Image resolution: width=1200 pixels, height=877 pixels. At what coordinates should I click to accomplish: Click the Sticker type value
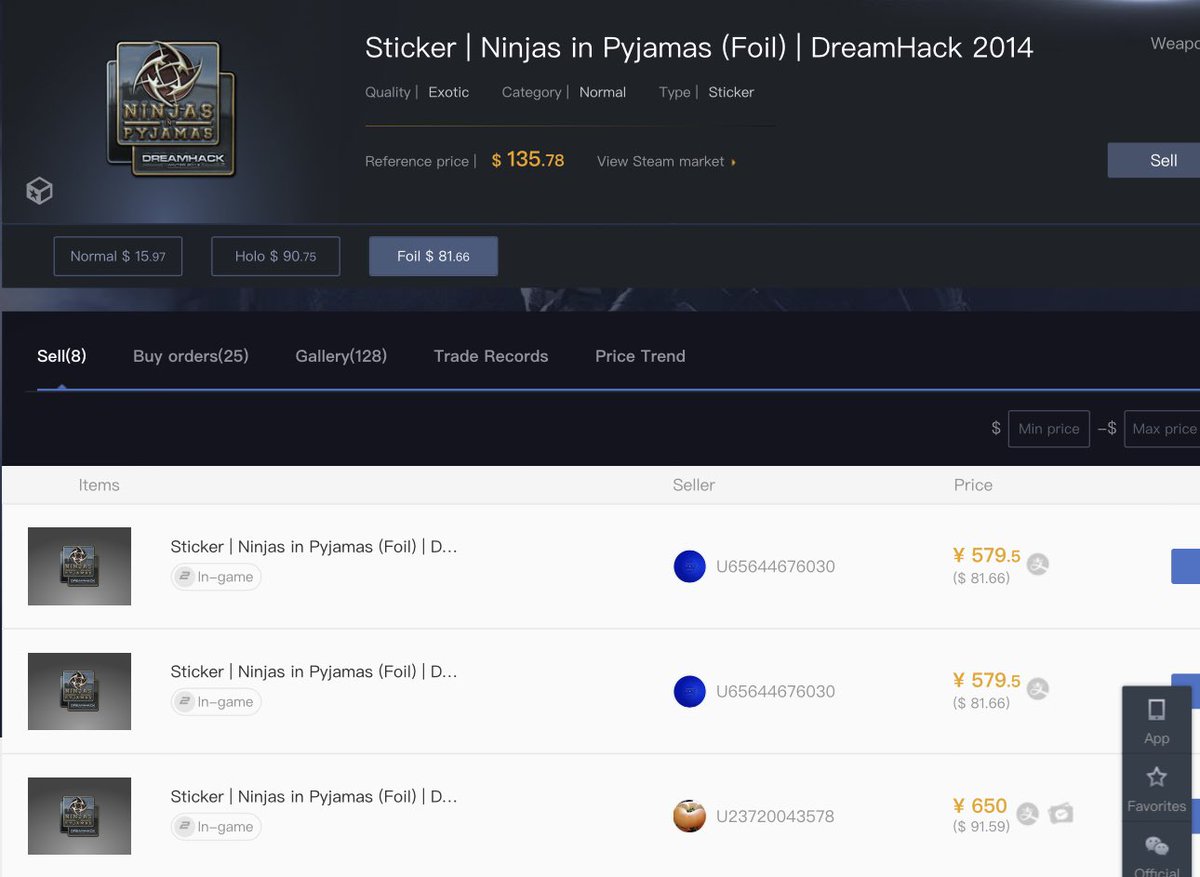[x=731, y=92]
